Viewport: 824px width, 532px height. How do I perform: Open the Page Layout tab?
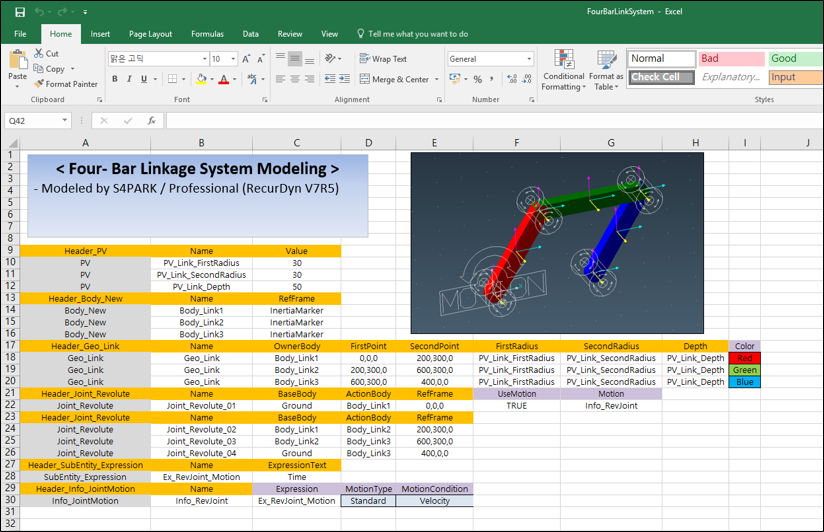tap(150, 34)
